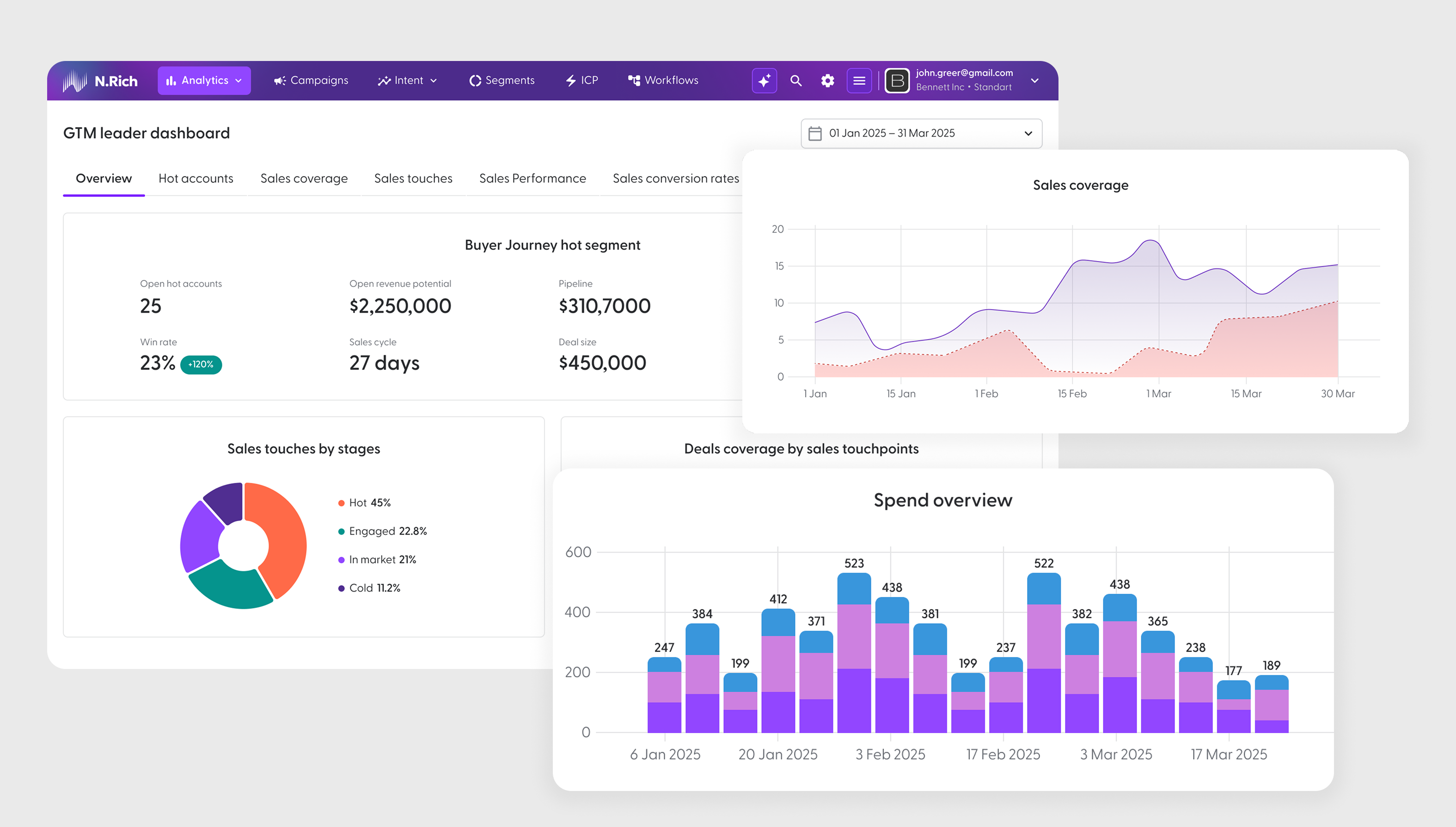The width and height of the screenshot is (1456, 827).
Task: Switch to Sales Performance tab
Action: (x=532, y=178)
